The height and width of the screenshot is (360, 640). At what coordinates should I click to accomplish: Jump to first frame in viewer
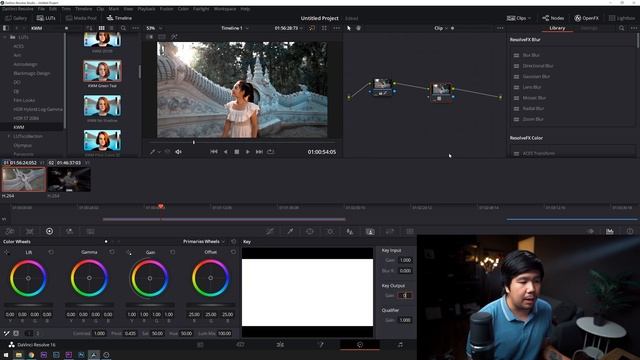(214, 152)
